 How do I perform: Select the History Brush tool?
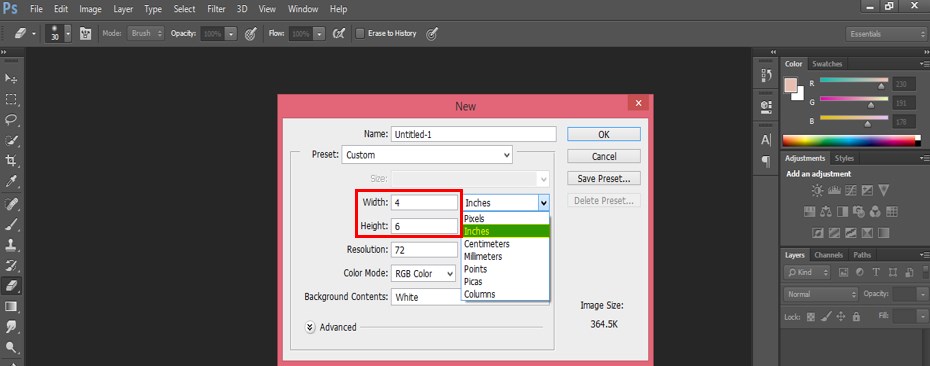click(x=11, y=265)
